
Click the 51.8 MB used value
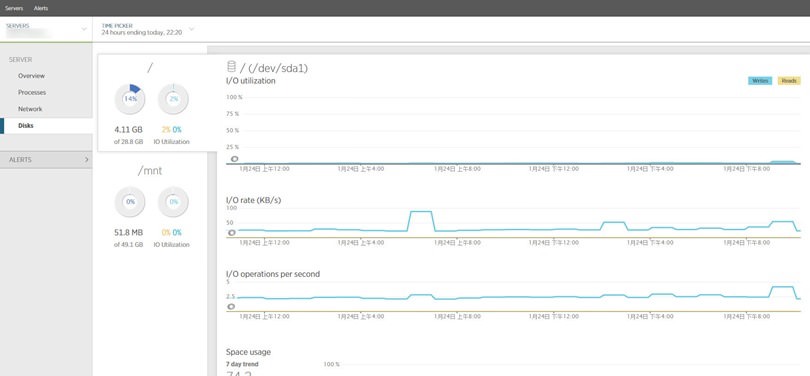coord(128,233)
